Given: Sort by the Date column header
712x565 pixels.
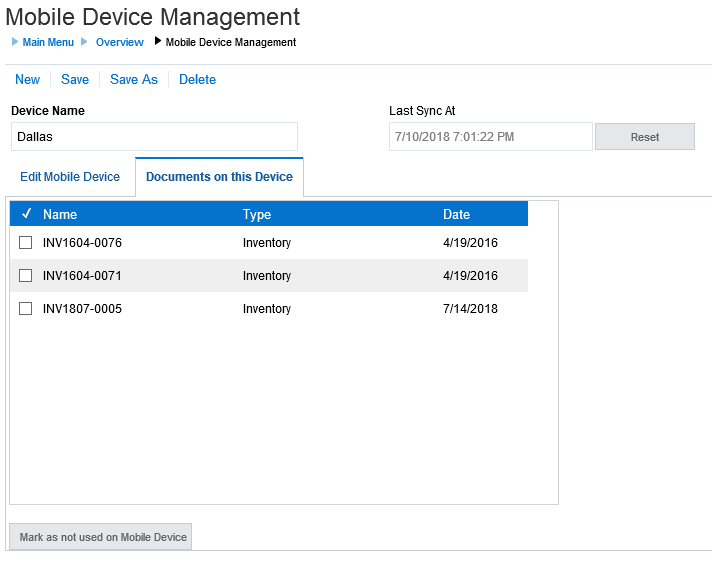Looking at the screenshot, I should tap(456, 214).
